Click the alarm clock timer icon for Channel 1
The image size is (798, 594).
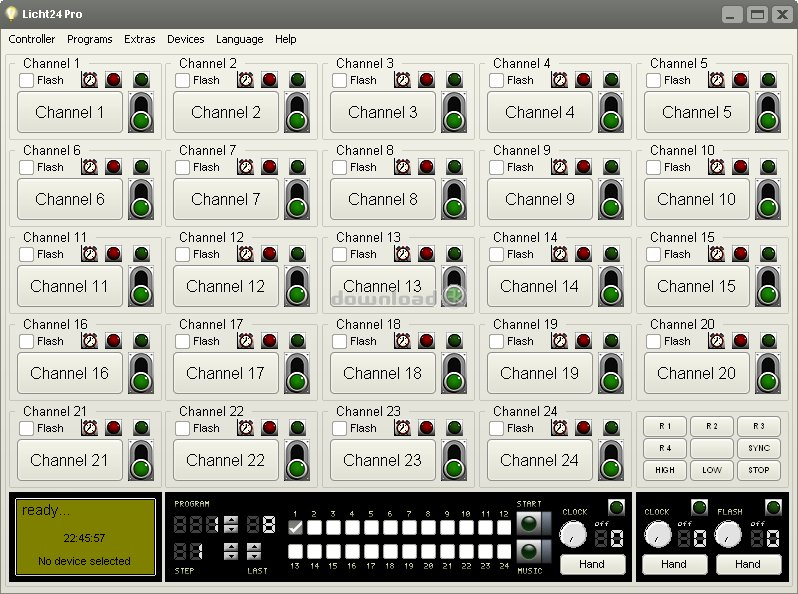89,80
